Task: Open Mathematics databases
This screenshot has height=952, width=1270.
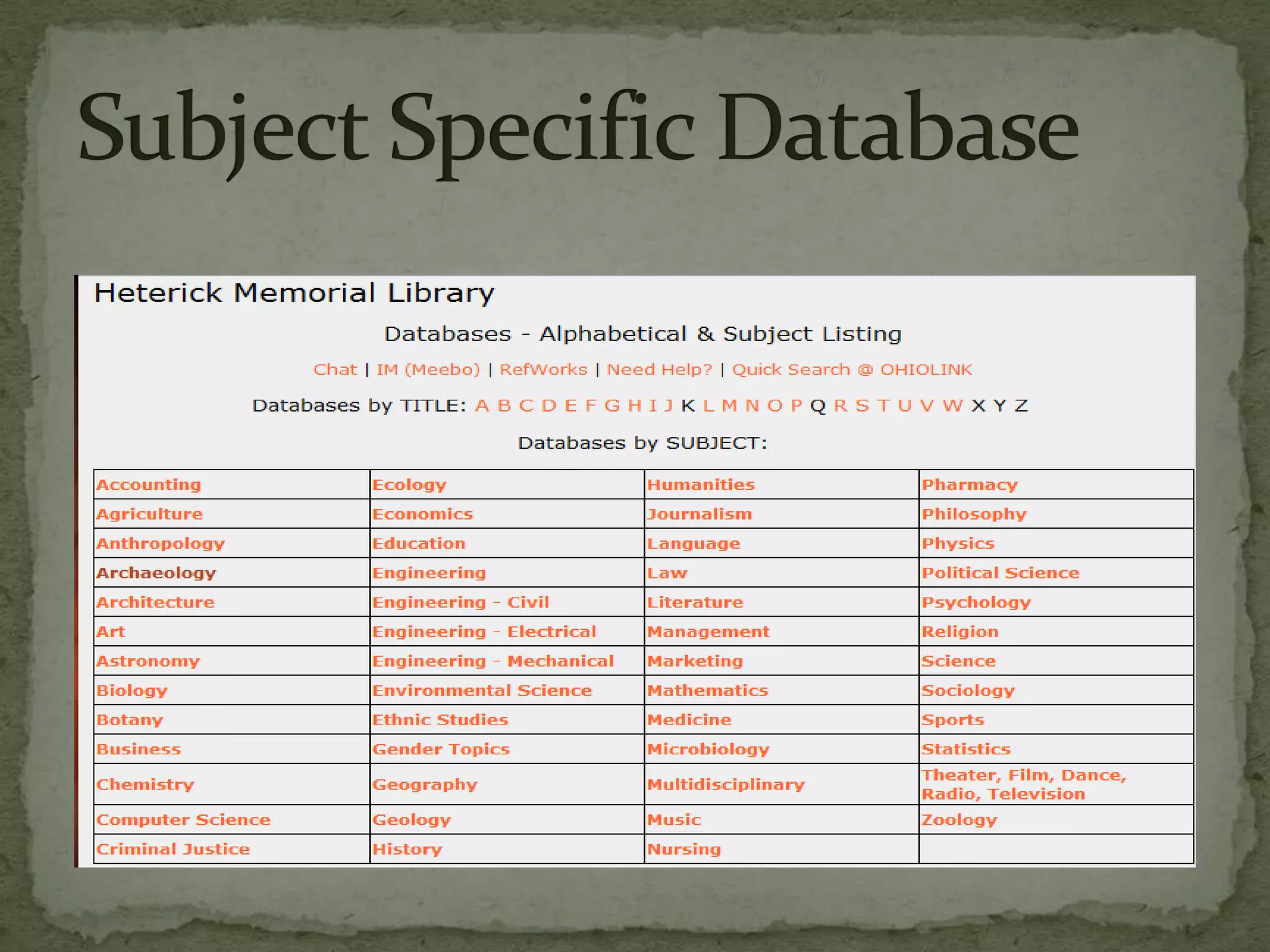Action: pyautogui.click(x=708, y=690)
